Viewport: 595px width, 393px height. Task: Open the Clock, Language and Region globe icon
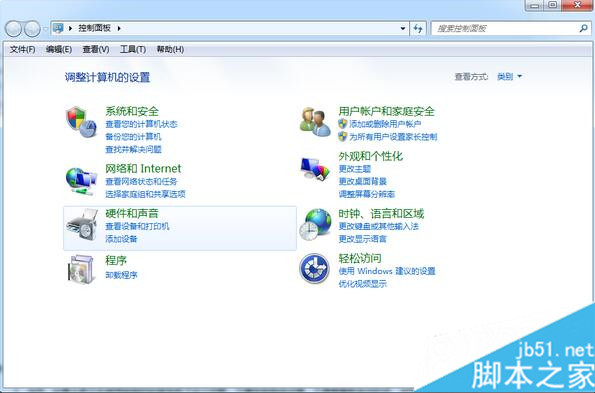(315, 225)
